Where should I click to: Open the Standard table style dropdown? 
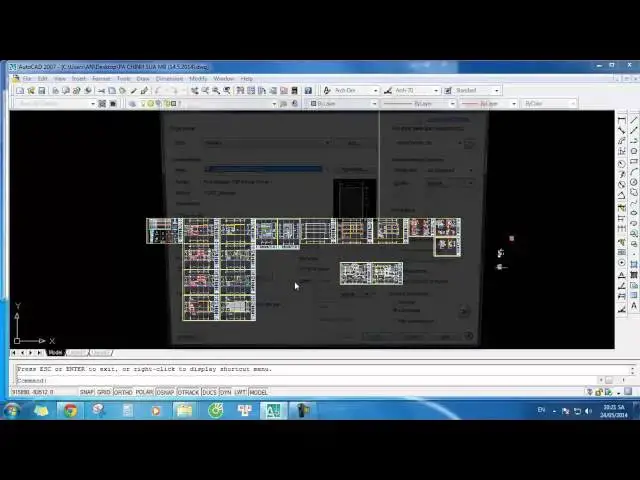[x=496, y=90]
